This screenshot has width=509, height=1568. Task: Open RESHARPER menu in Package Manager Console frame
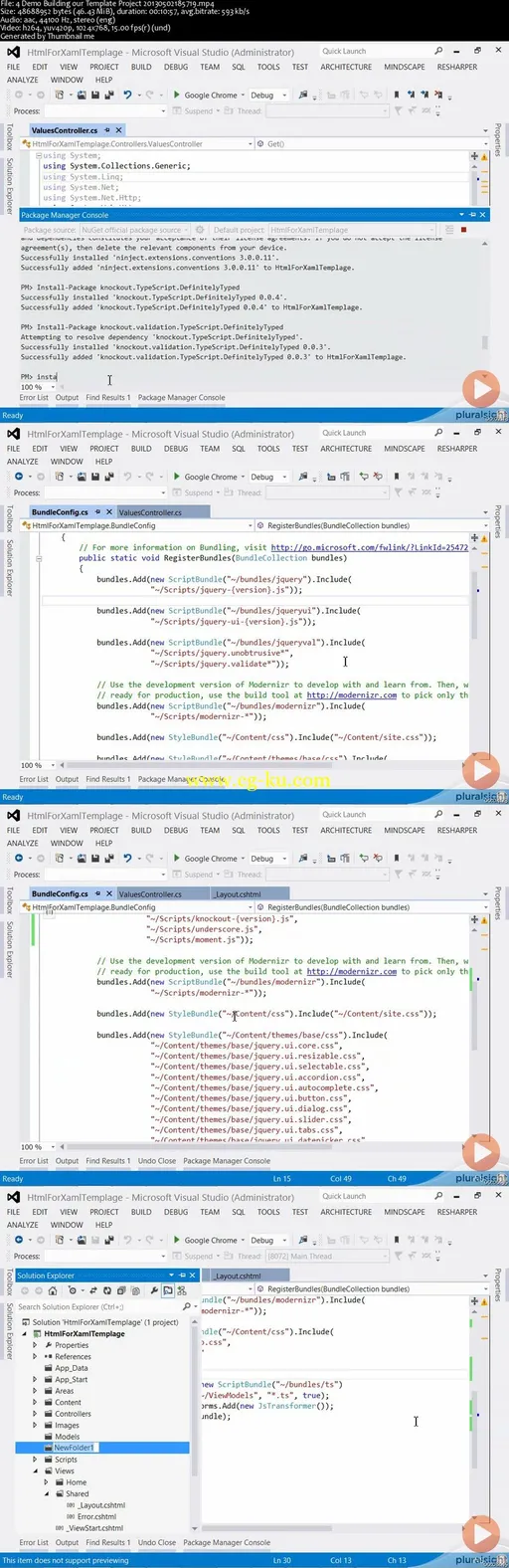457,67
